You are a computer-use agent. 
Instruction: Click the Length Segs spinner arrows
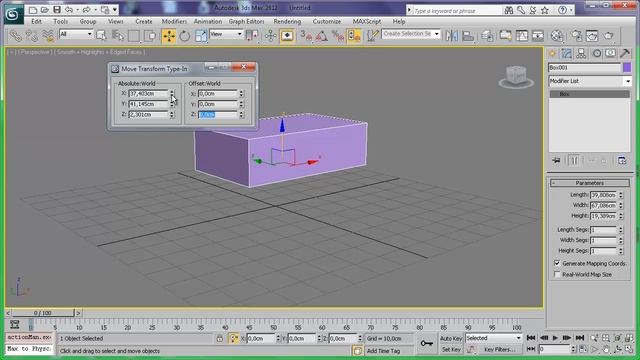pyautogui.click(x=621, y=230)
